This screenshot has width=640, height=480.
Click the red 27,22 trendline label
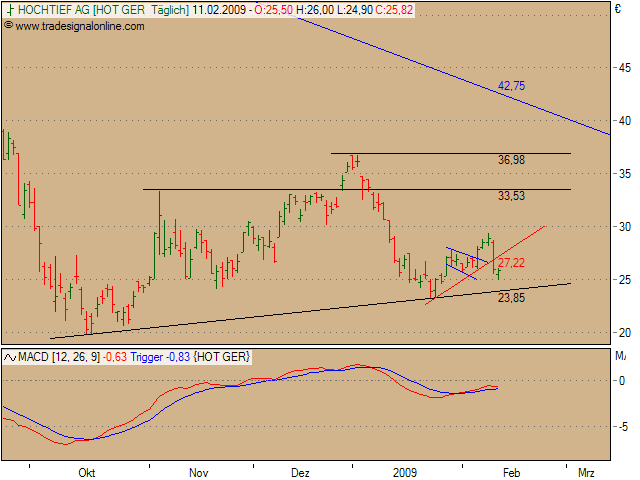(x=511, y=263)
